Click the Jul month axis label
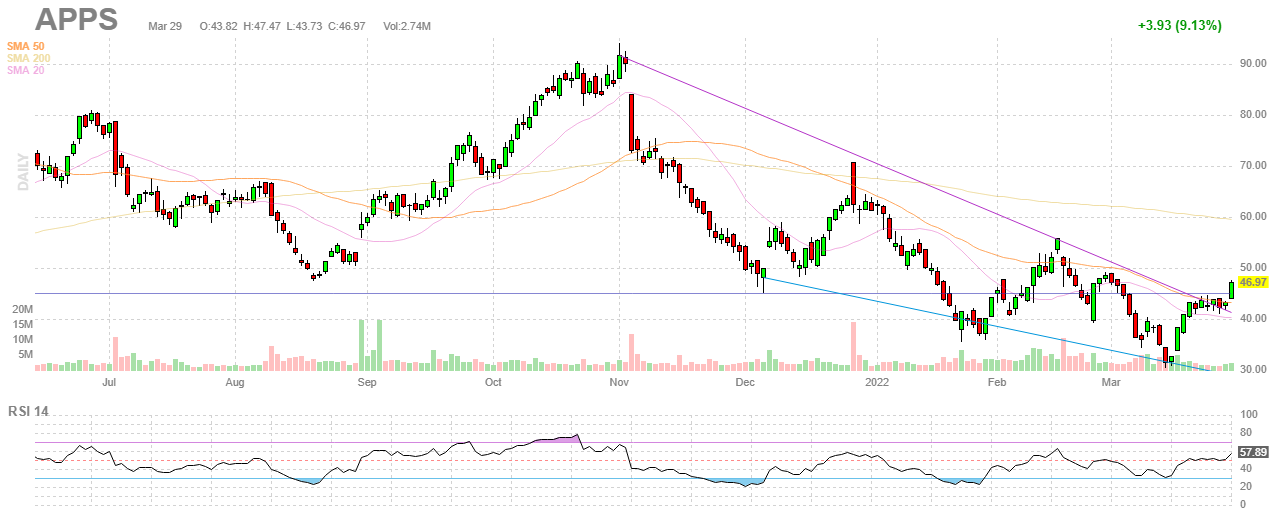Image resolution: width=1280 pixels, height=520 pixels. click(109, 382)
